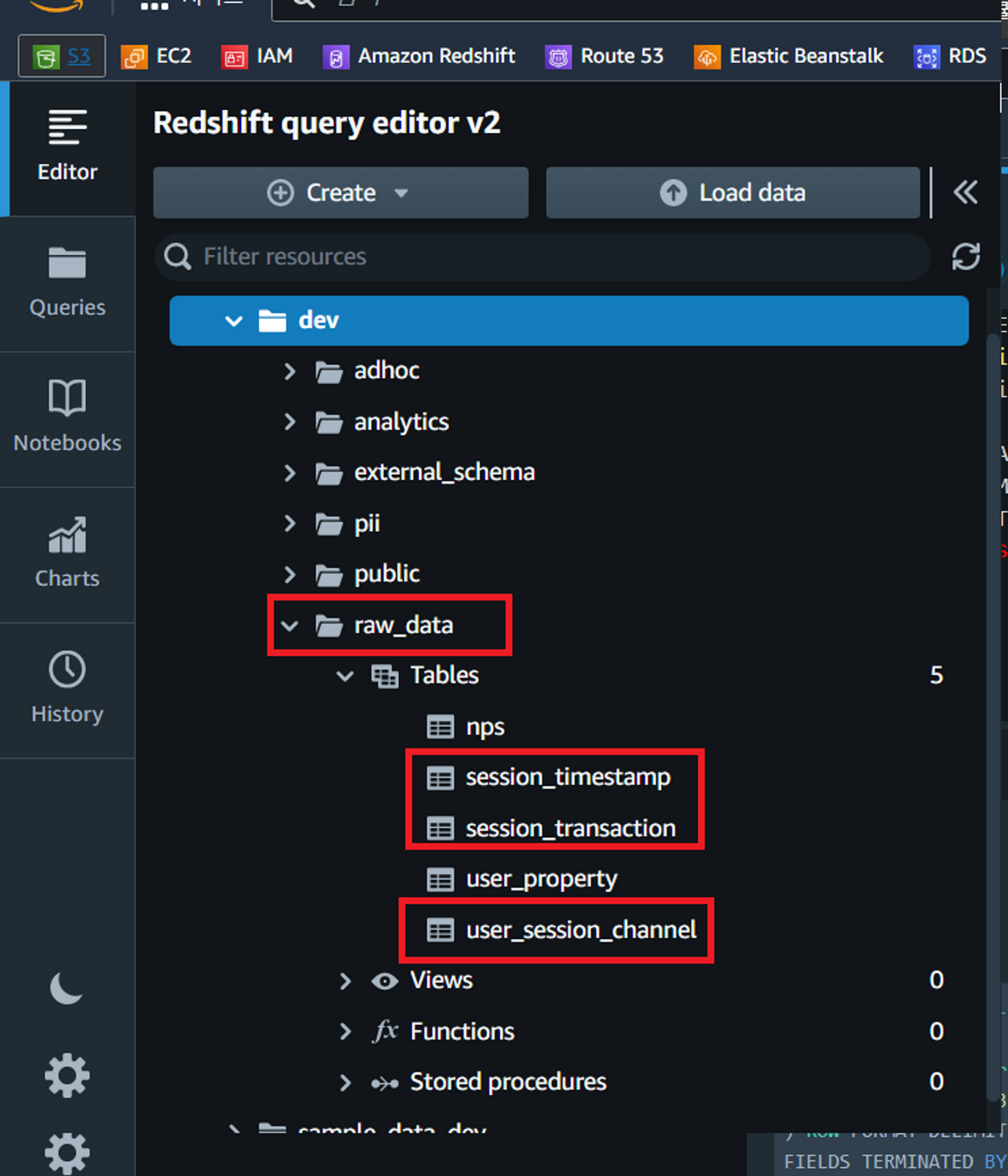Open Amazon Redshift bookmark
Screen dimensions: 1008x1176
coord(419,56)
